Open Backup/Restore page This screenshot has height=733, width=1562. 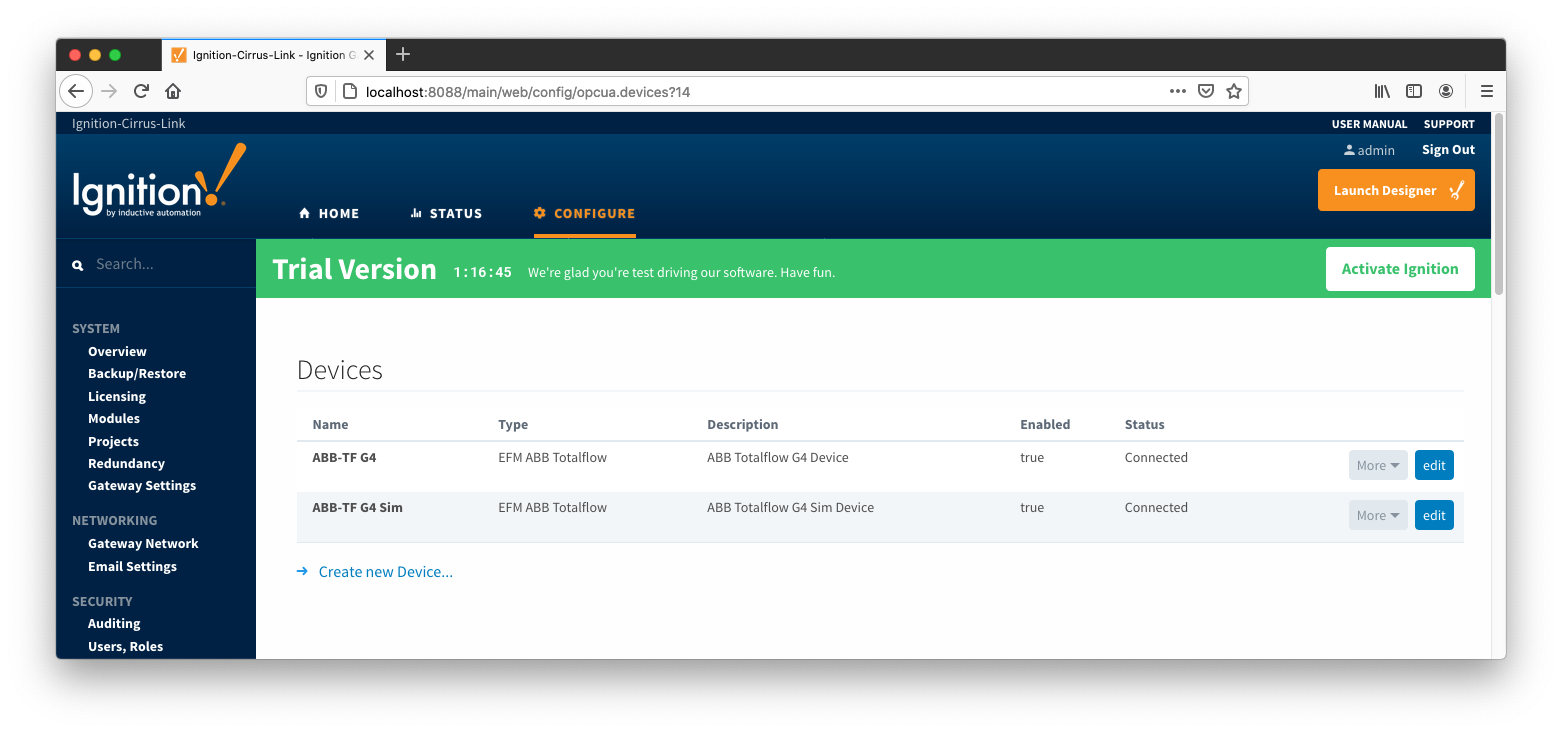click(x=137, y=373)
